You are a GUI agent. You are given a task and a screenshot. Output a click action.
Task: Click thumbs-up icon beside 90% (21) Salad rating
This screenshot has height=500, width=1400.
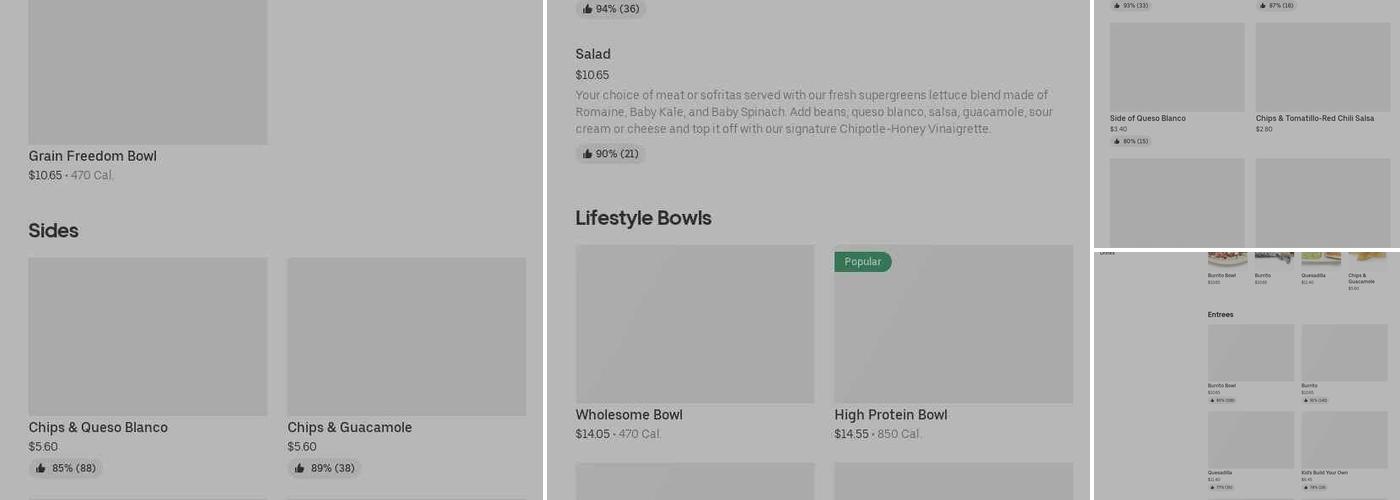click(588, 154)
